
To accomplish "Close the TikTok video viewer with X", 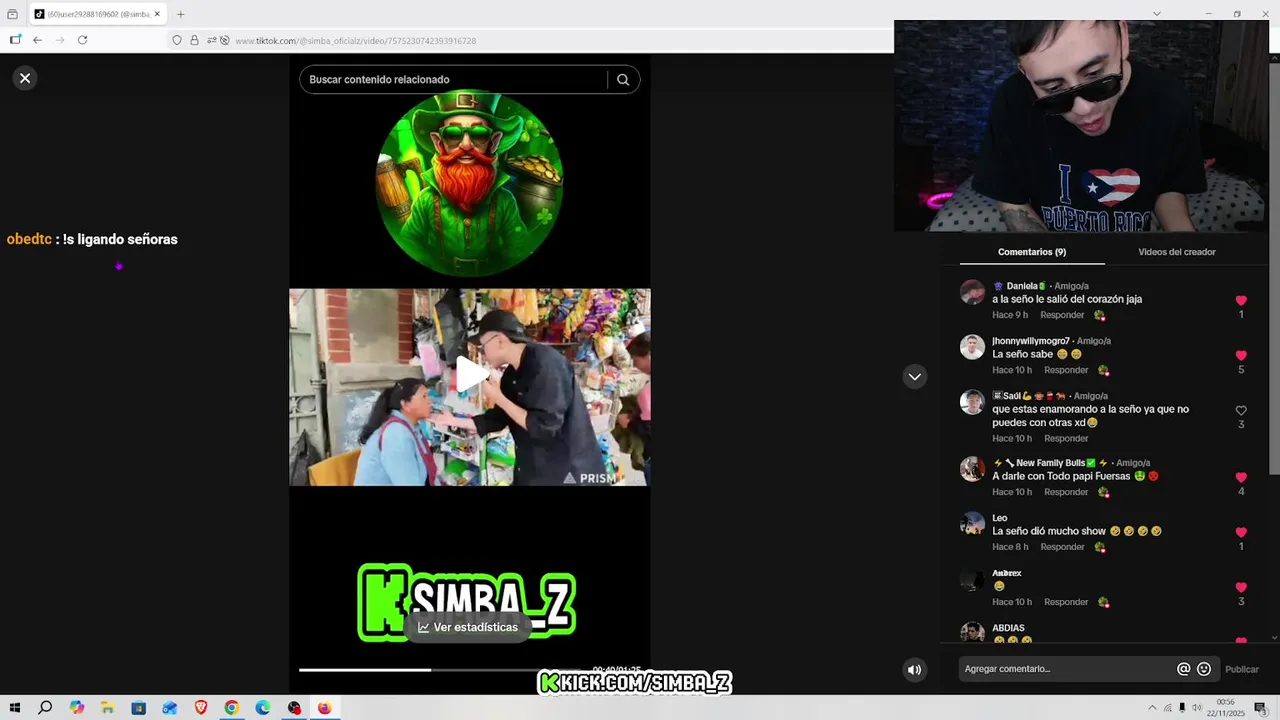I will (25, 78).
